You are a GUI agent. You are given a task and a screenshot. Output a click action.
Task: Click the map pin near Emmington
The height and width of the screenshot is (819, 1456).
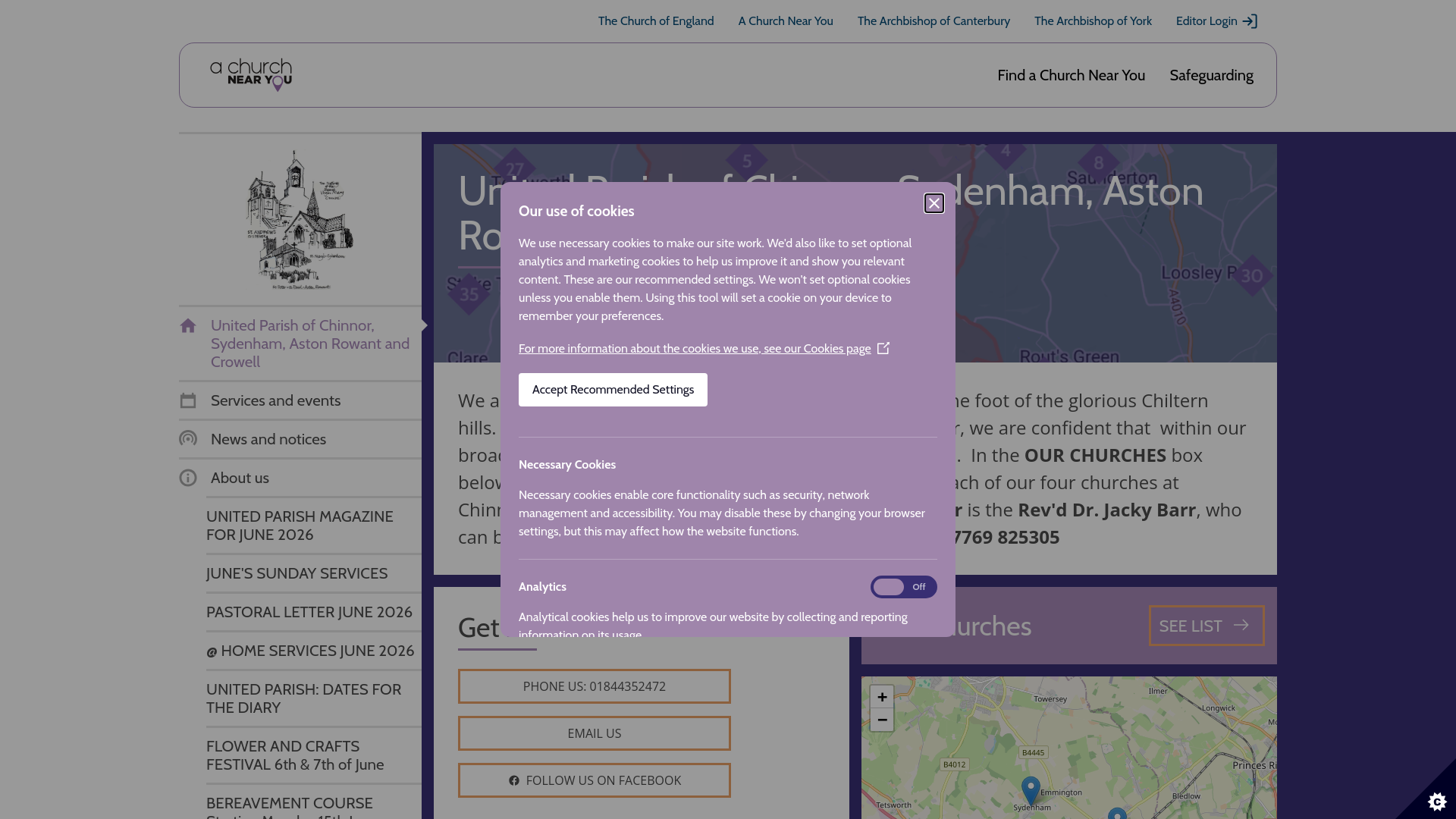1031,790
